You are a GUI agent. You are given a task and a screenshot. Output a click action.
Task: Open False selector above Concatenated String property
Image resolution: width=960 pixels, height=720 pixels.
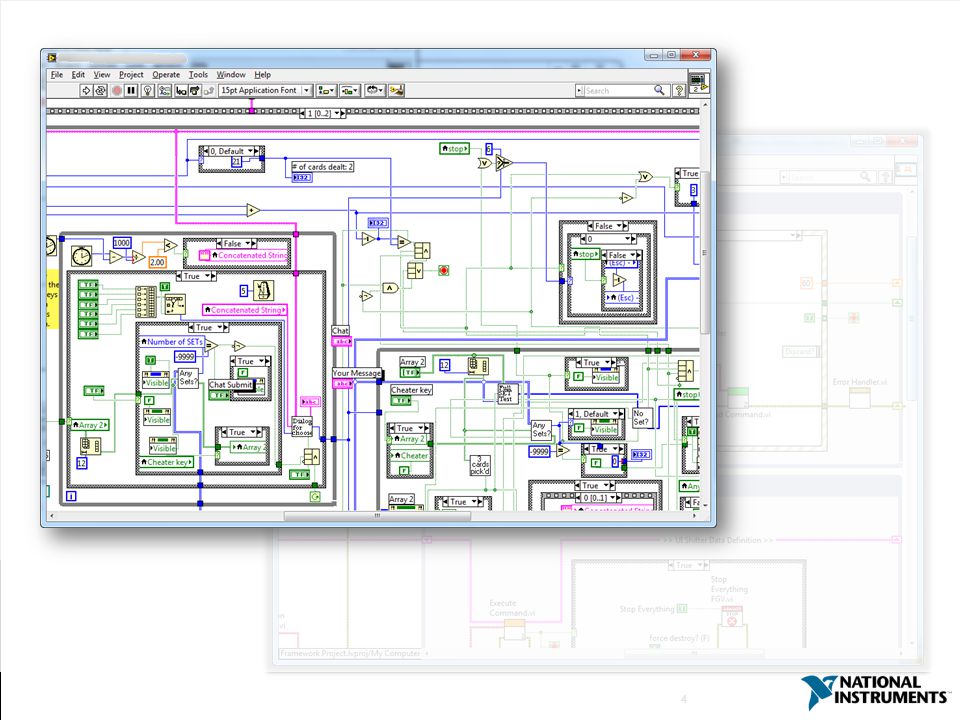pos(236,243)
